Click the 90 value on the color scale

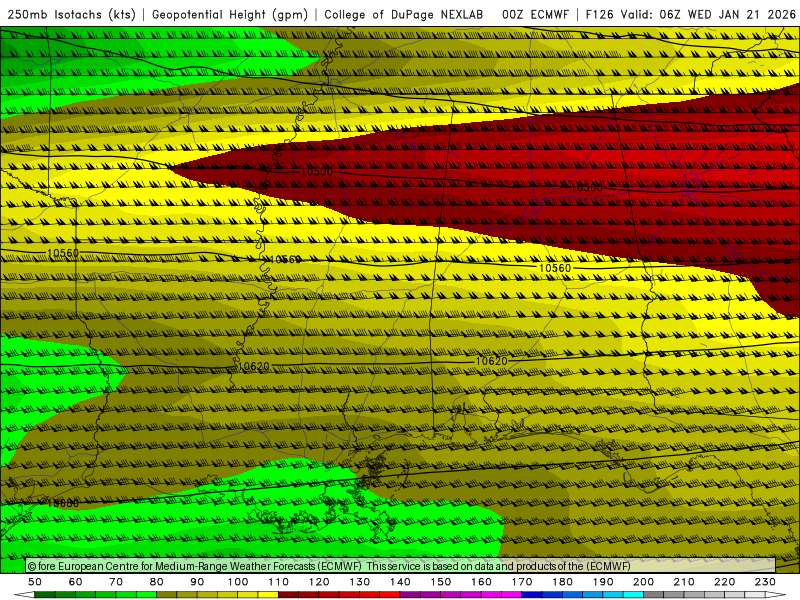[197, 582]
